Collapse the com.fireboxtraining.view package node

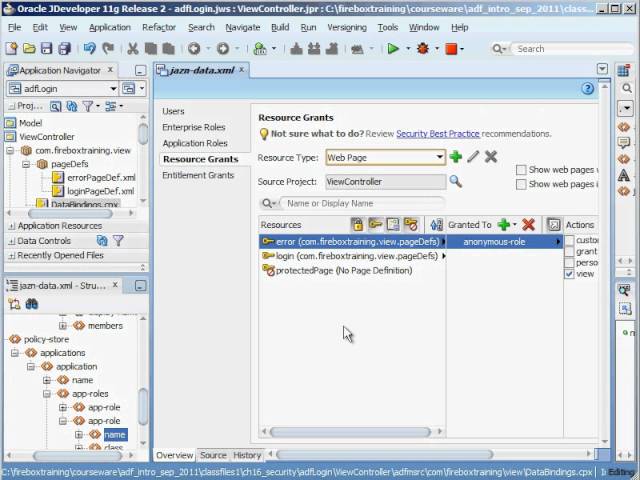click(x=10, y=151)
